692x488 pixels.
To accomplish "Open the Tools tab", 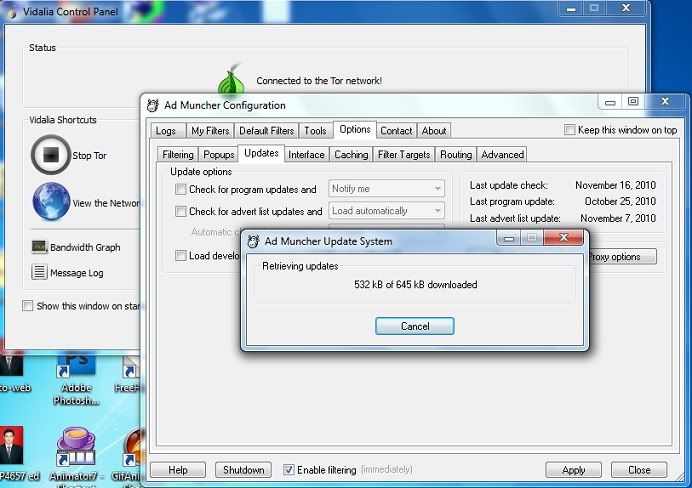I will click(x=315, y=131).
